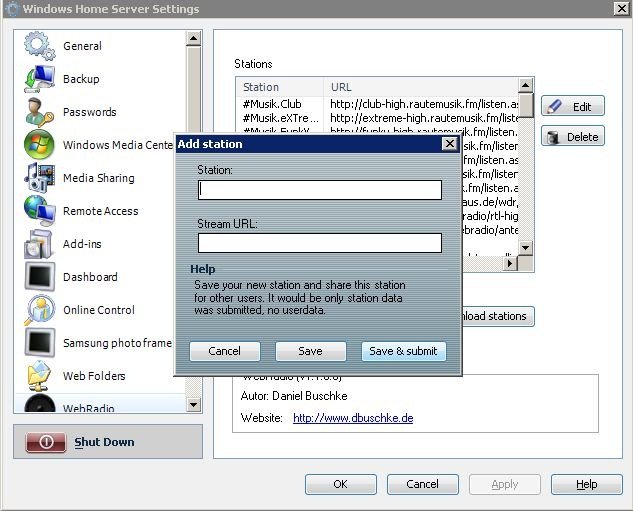The image size is (633, 511).
Task: Click stations list scroll-up arrow
Action: click(525, 85)
